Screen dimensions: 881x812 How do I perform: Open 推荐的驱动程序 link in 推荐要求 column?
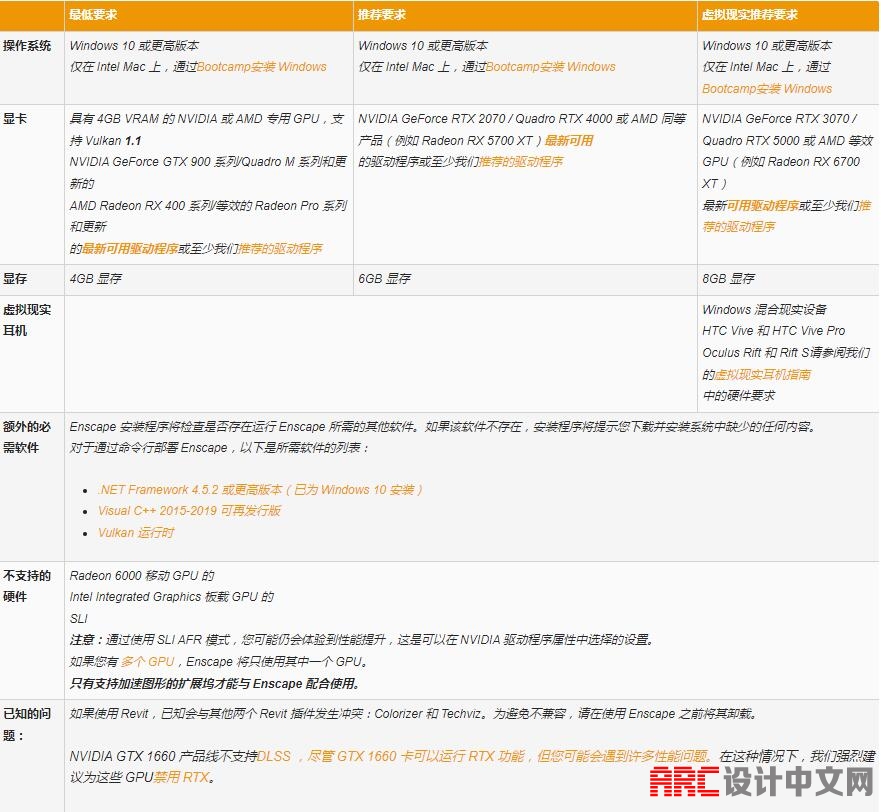point(520,162)
